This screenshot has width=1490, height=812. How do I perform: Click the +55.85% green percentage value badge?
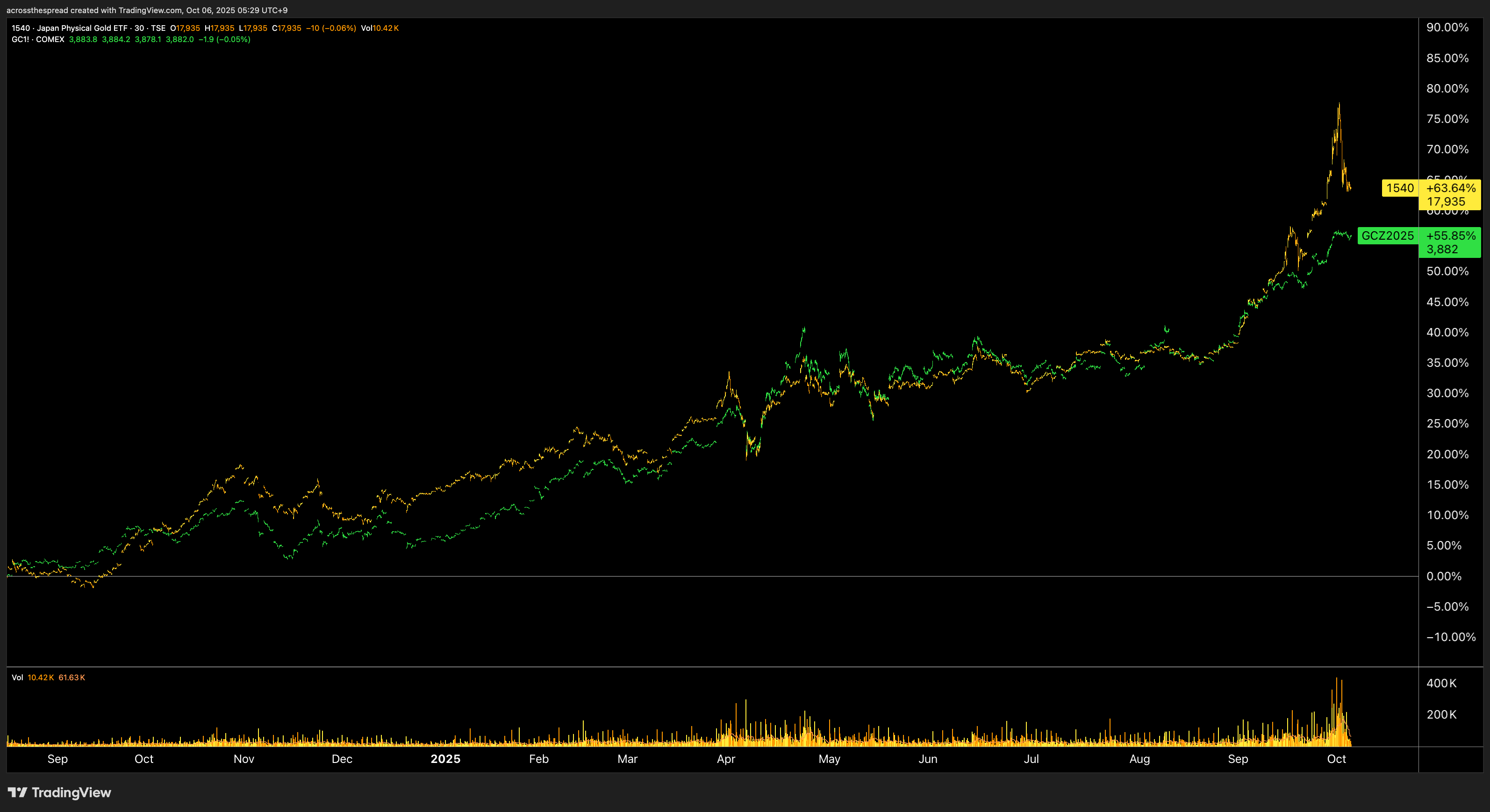(1450, 235)
